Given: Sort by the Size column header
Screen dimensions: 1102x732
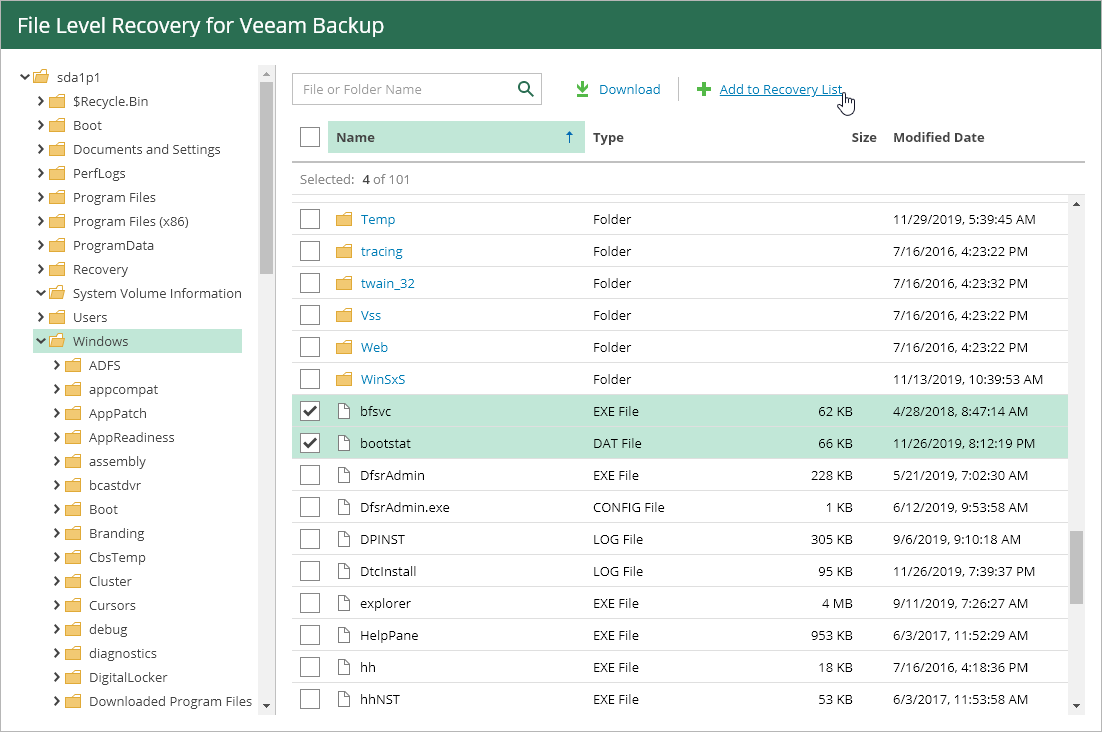Looking at the screenshot, I should click(x=864, y=138).
